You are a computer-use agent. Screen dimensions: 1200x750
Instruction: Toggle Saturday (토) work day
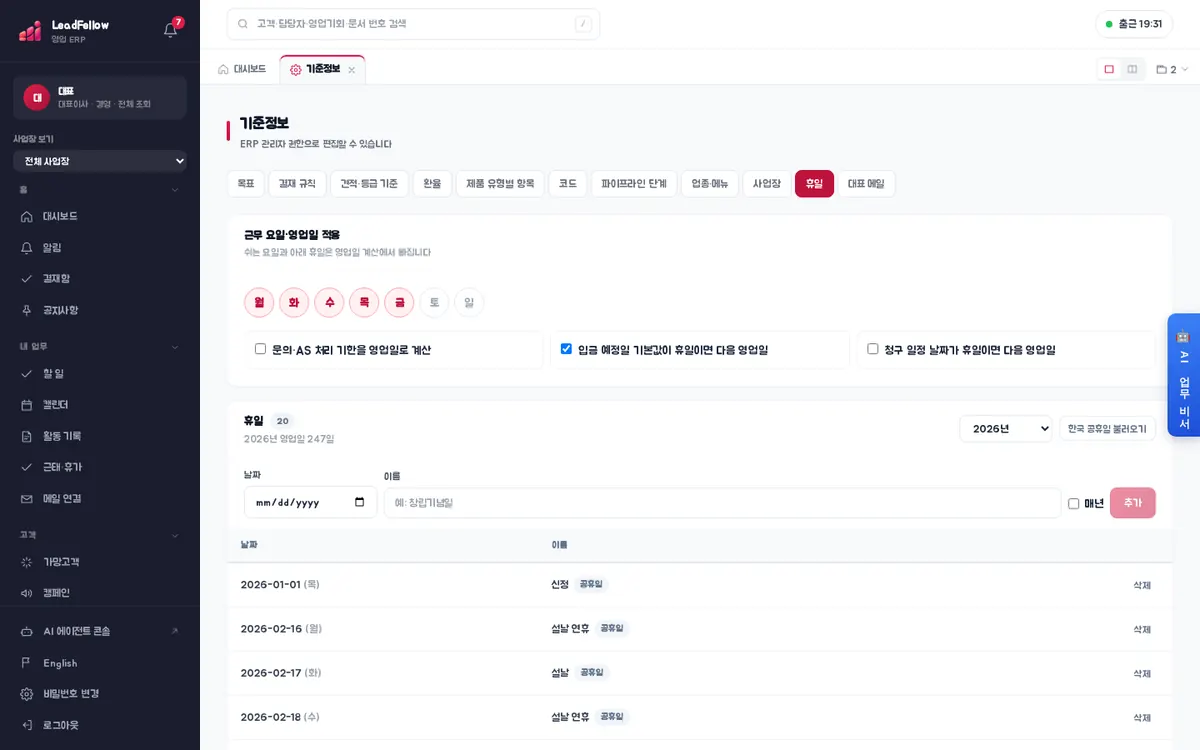coord(434,302)
